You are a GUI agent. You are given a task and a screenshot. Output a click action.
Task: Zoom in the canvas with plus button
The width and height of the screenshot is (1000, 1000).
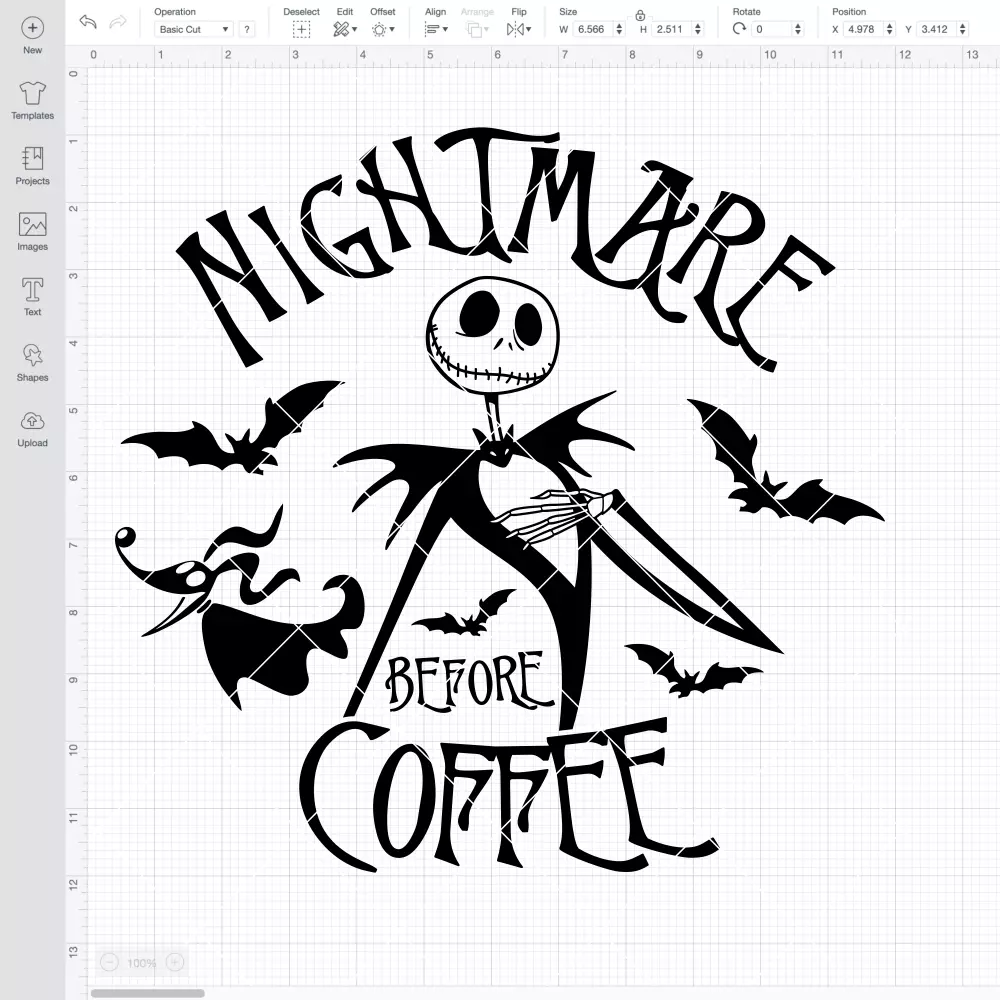click(x=175, y=962)
